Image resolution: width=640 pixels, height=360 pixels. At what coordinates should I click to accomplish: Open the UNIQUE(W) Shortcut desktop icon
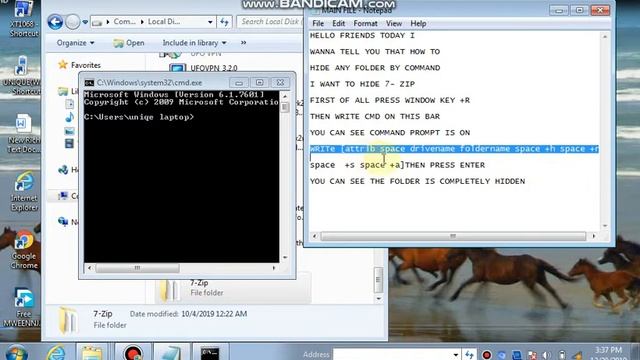point(22,77)
